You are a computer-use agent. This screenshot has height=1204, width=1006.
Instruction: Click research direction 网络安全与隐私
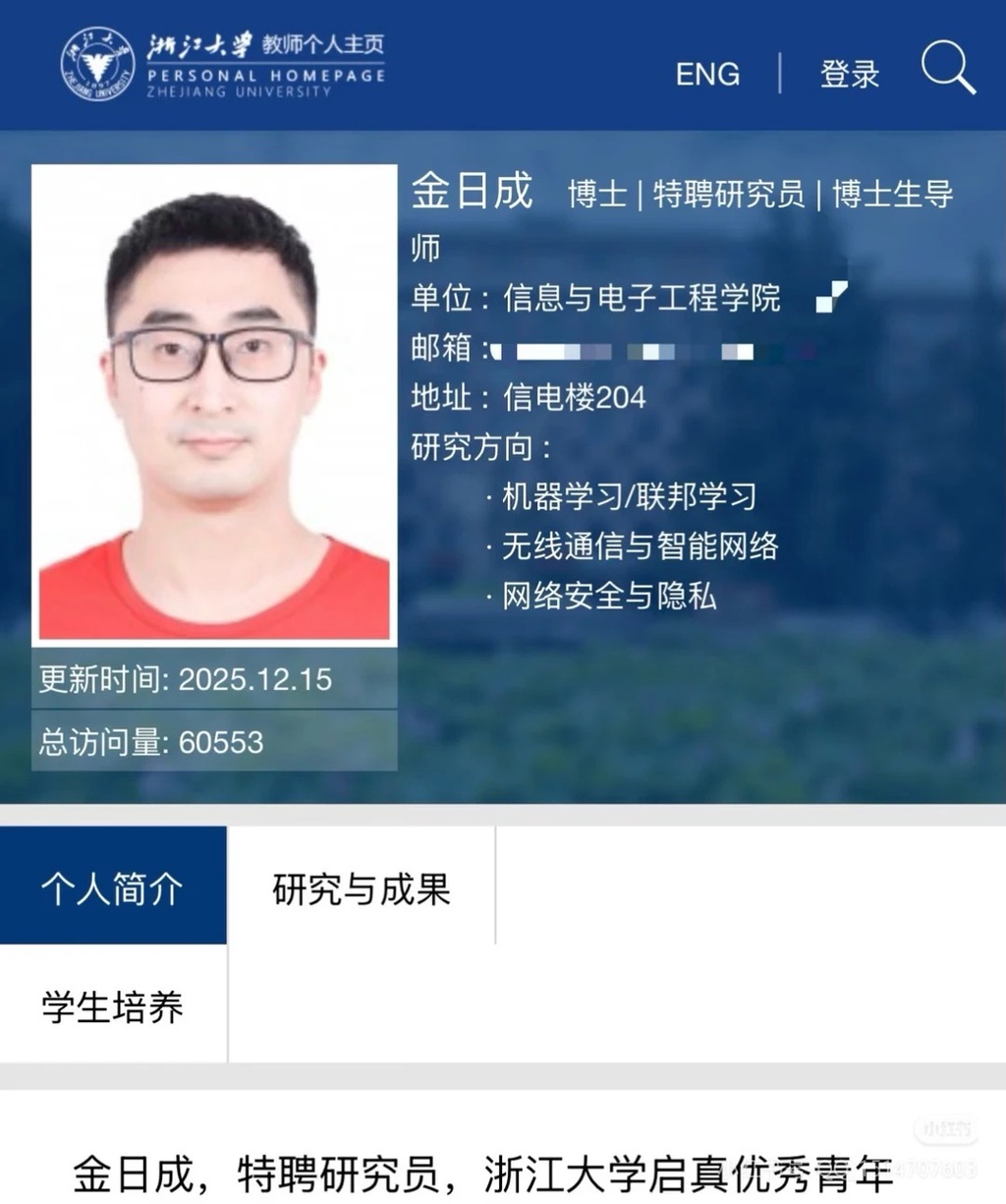coord(609,596)
